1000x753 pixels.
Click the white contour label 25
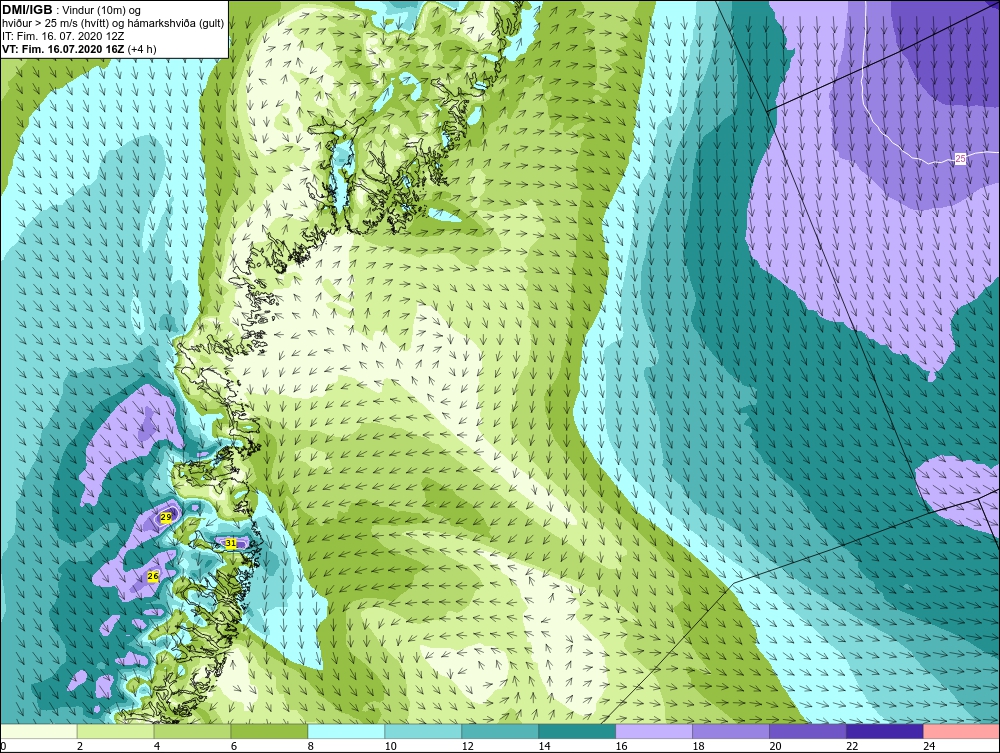(960, 159)
